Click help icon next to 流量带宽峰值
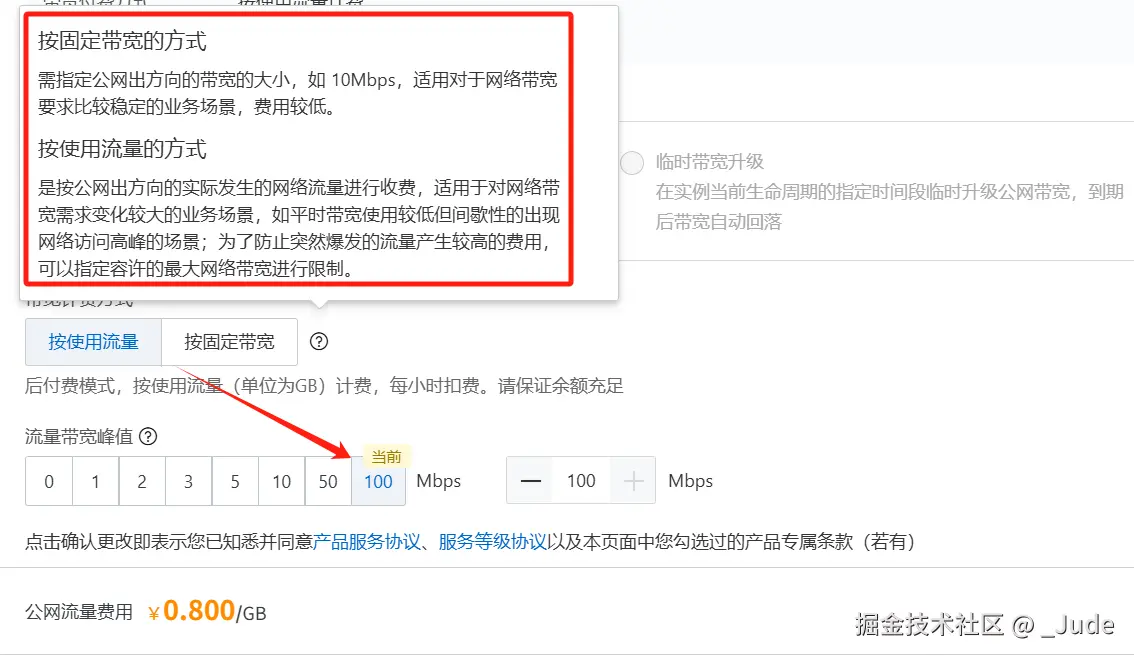The width and height of the screenshot is (1134, 658). (x=148, y=437)
